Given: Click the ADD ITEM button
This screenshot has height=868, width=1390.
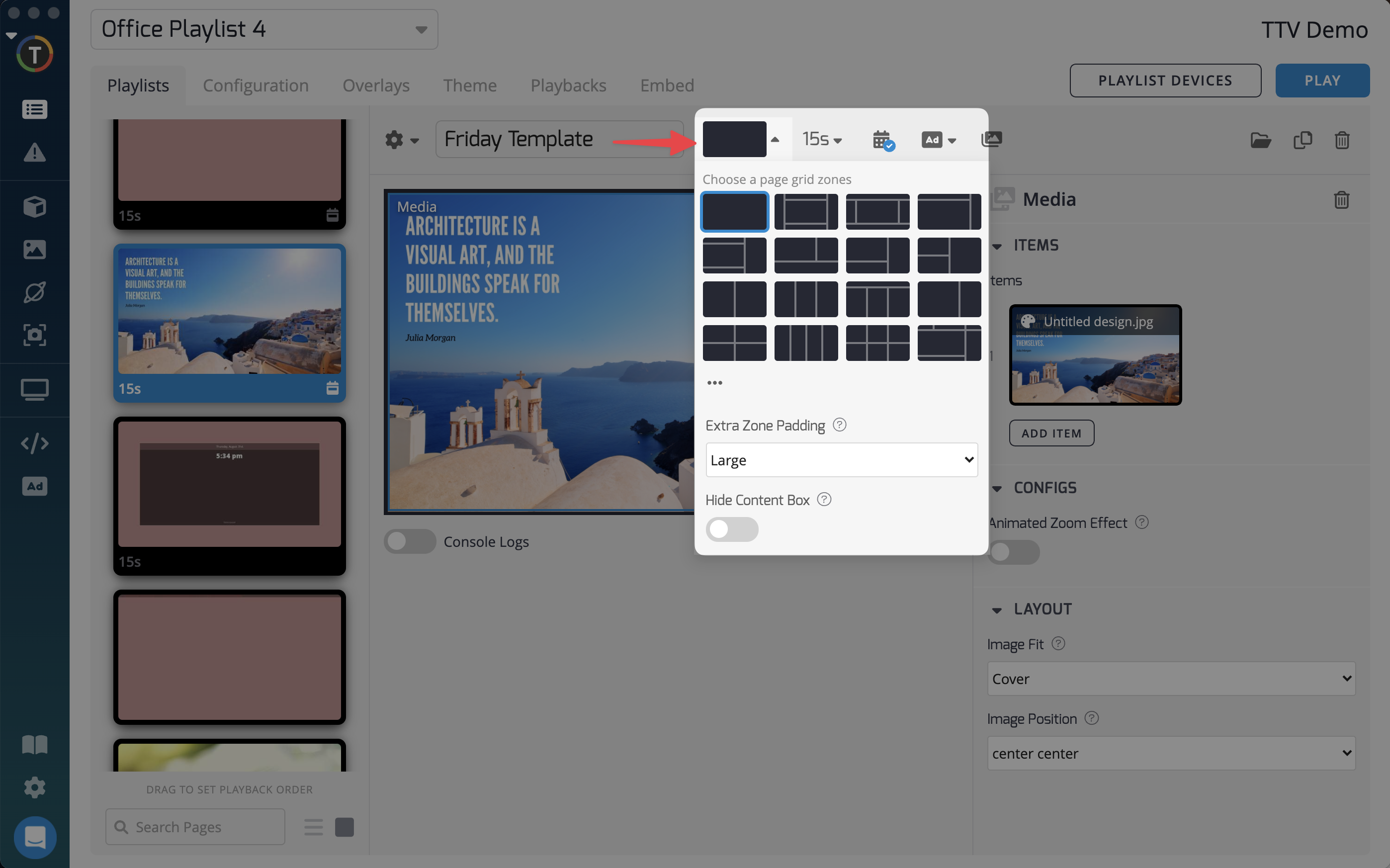Looking at the screenshot, I should click(x=1051, y=434).
